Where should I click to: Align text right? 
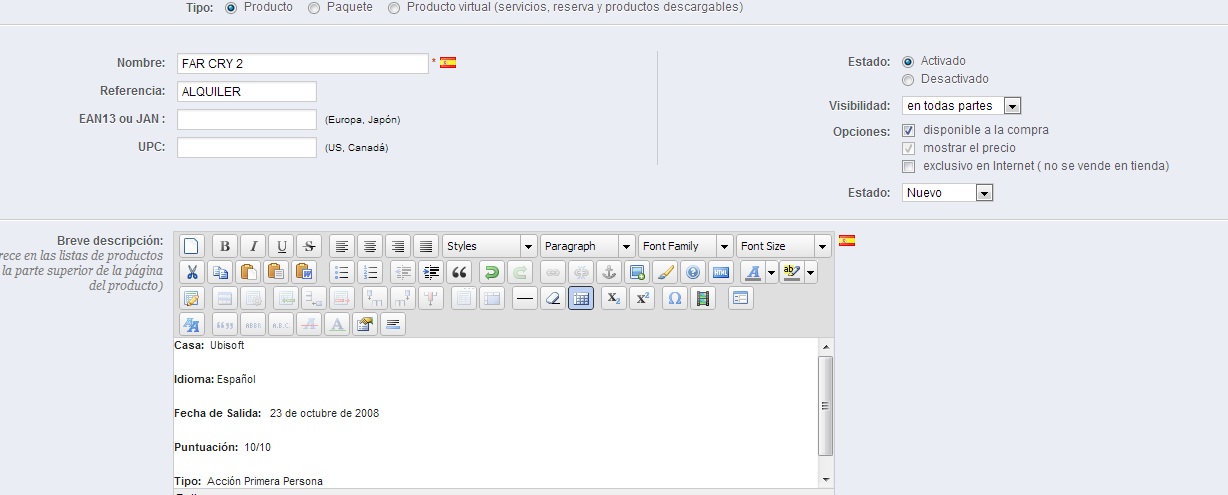[398, 246]
